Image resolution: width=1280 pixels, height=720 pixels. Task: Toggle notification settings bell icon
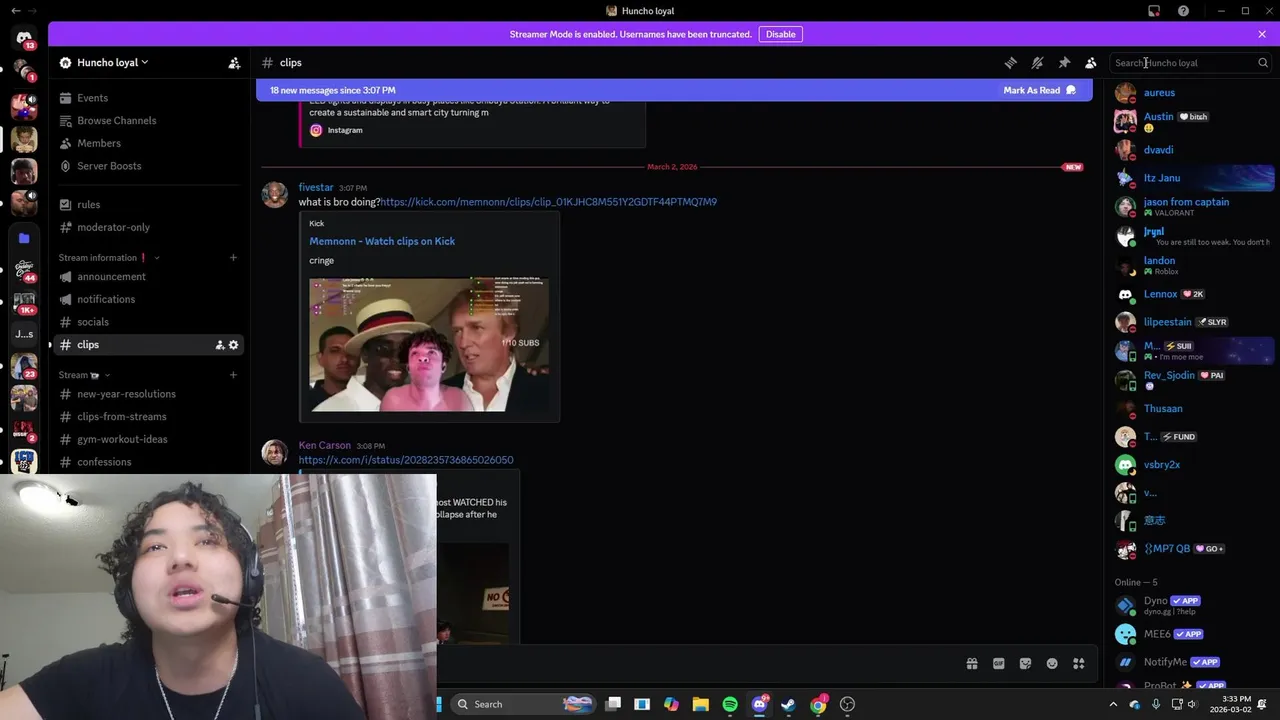pos(1037,62)
